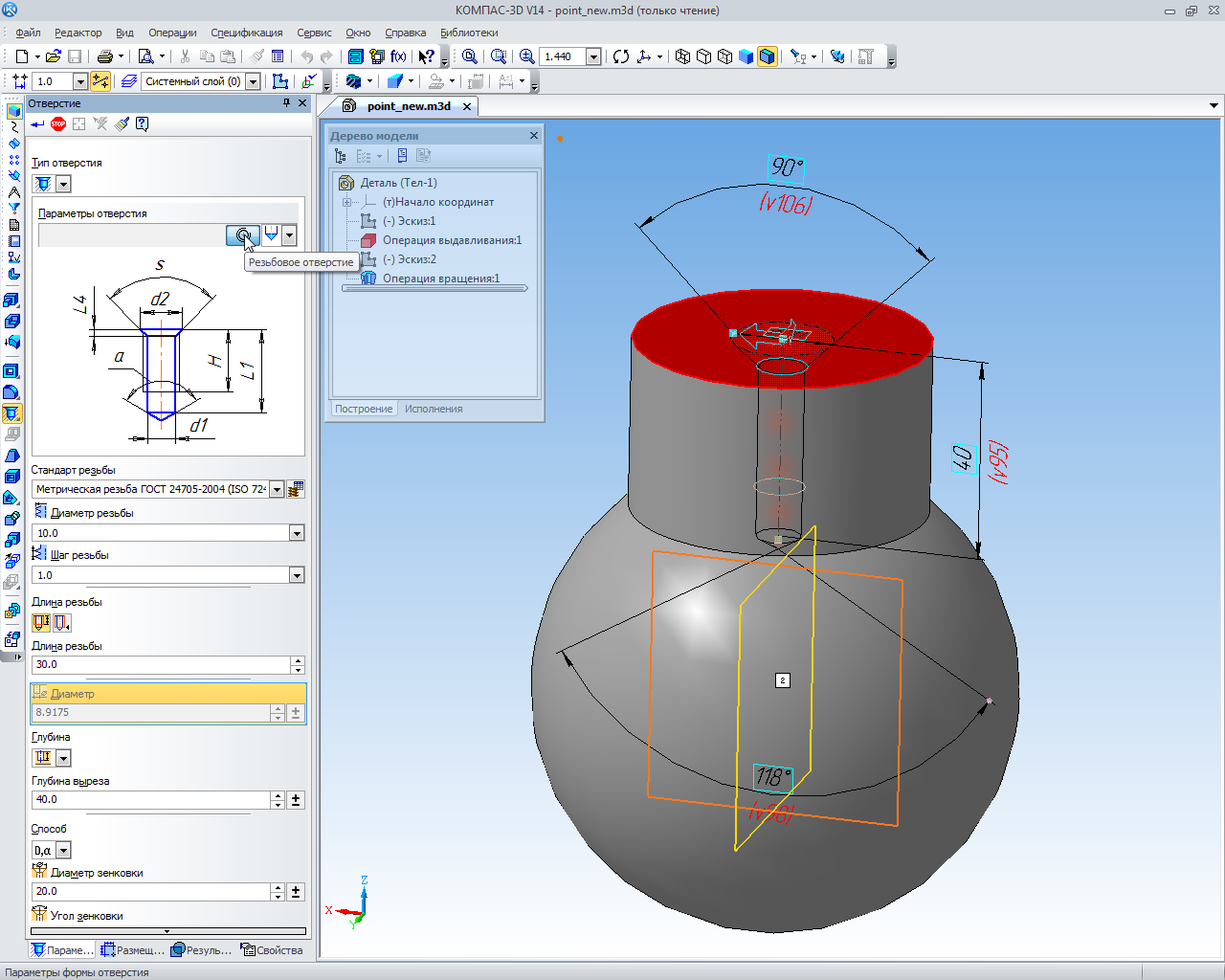Open the Файл menu
The image size is (1225, 980).
28,33
